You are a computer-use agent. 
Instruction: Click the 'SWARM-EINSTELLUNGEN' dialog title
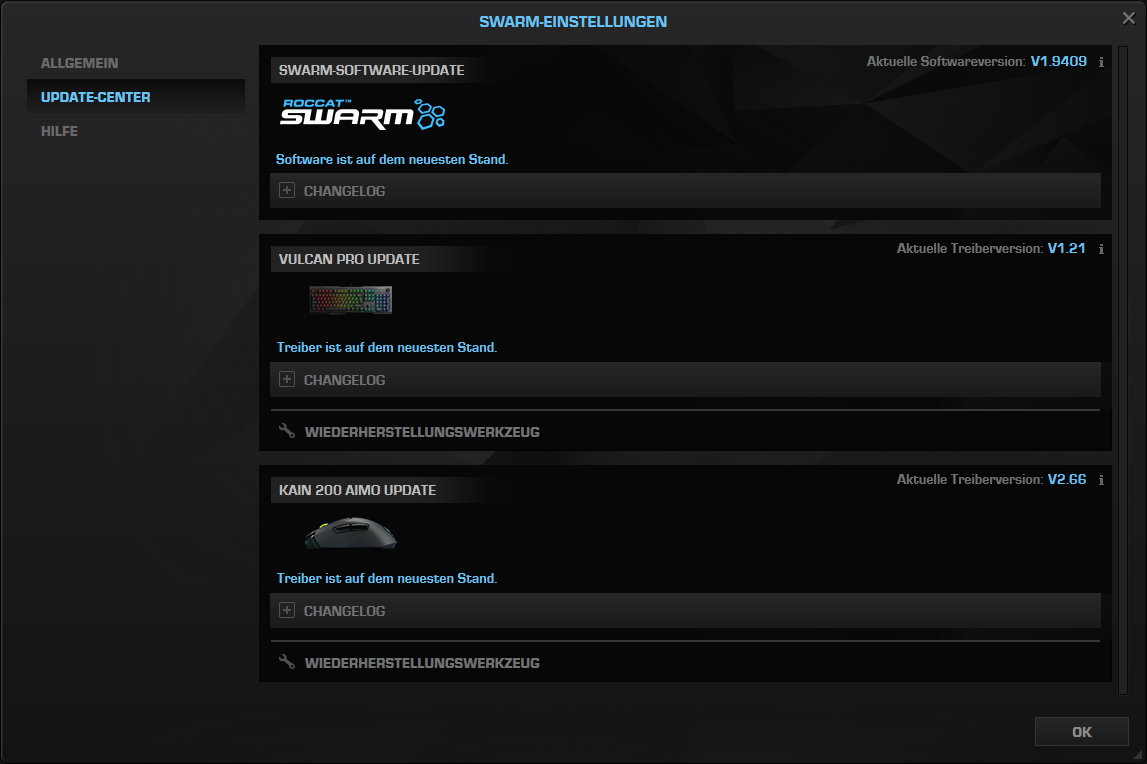(x=573, y=22)
